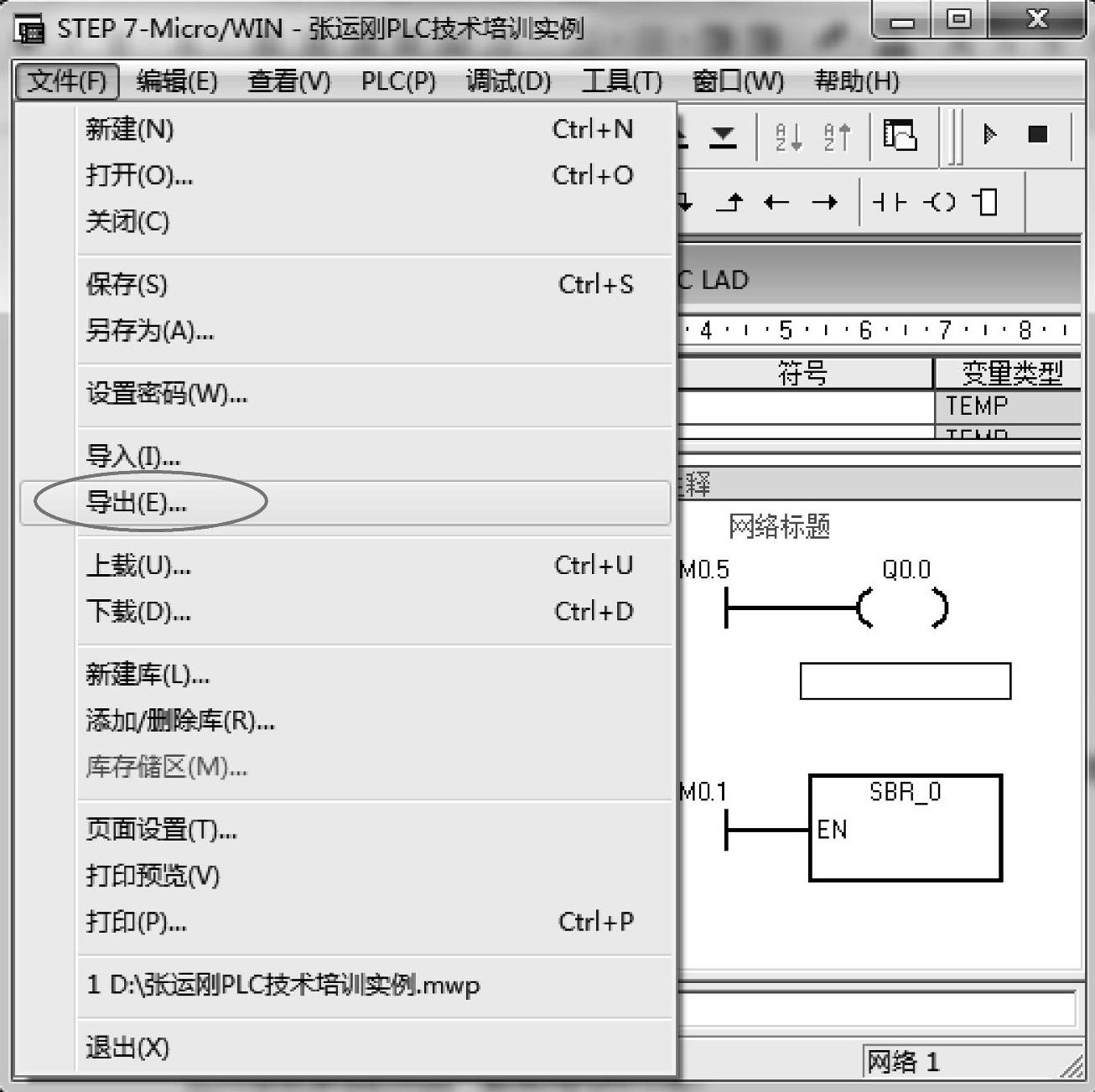Image resolution: width=1095 pixels, height=1092 pixels.
Task: Insert a line-right using the right arrow icon
Action: (x=825, y=202)
